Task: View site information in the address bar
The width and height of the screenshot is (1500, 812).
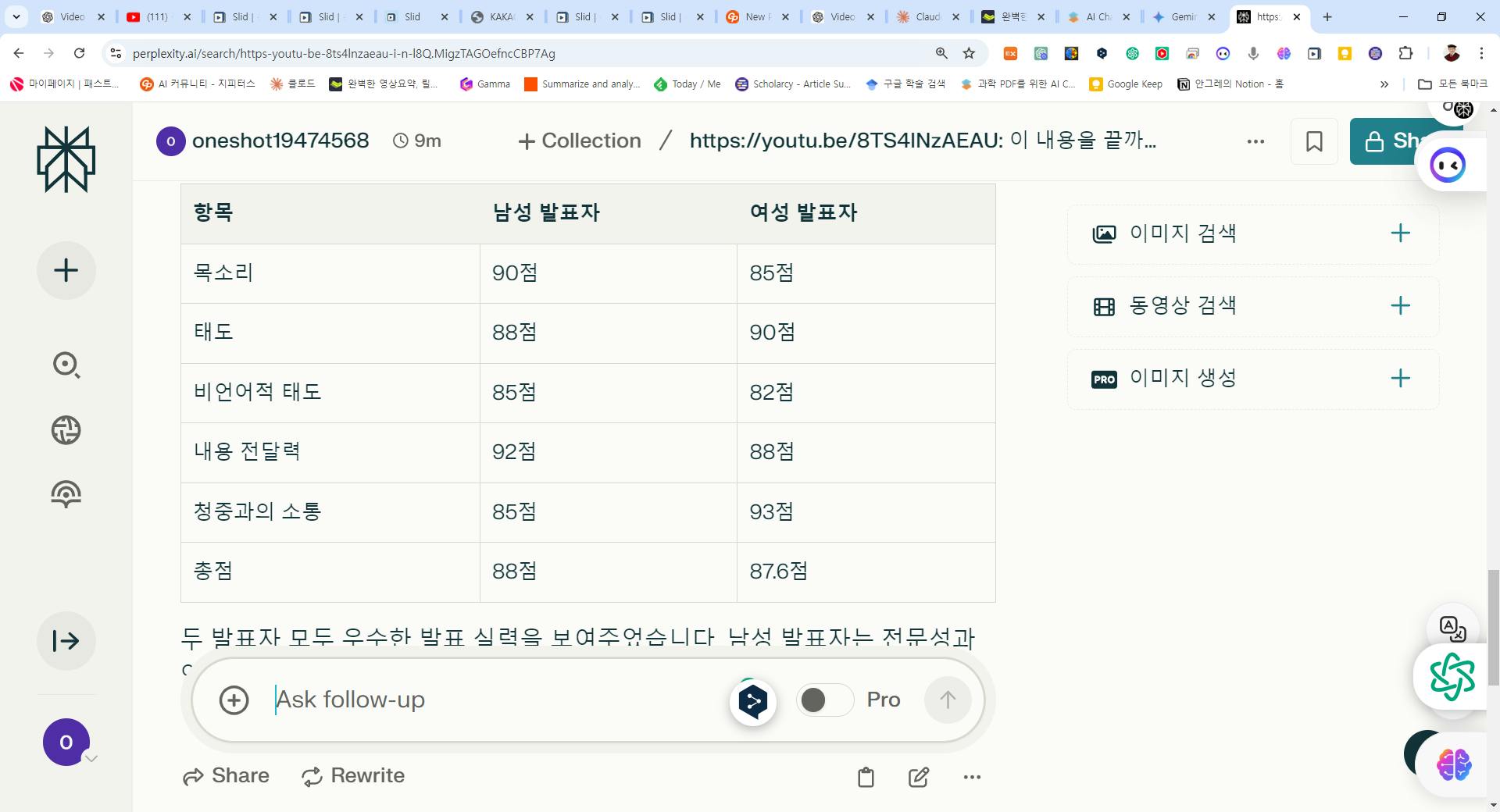Action: click(116, 53)
